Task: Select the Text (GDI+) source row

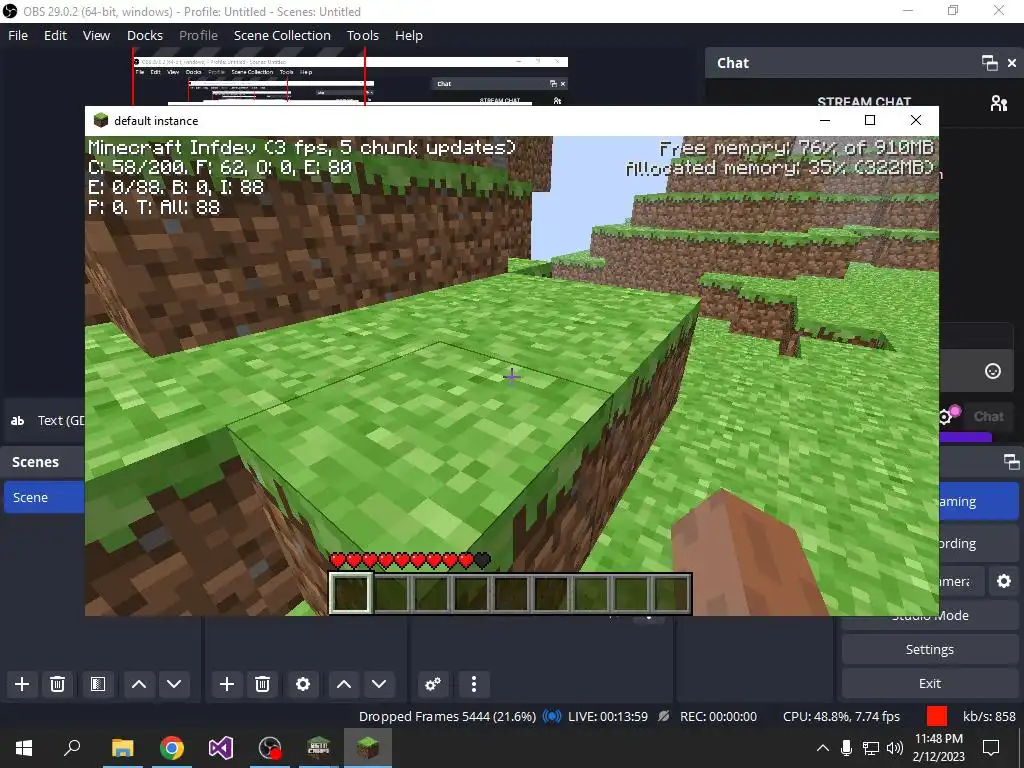Action: click(44, 421)
